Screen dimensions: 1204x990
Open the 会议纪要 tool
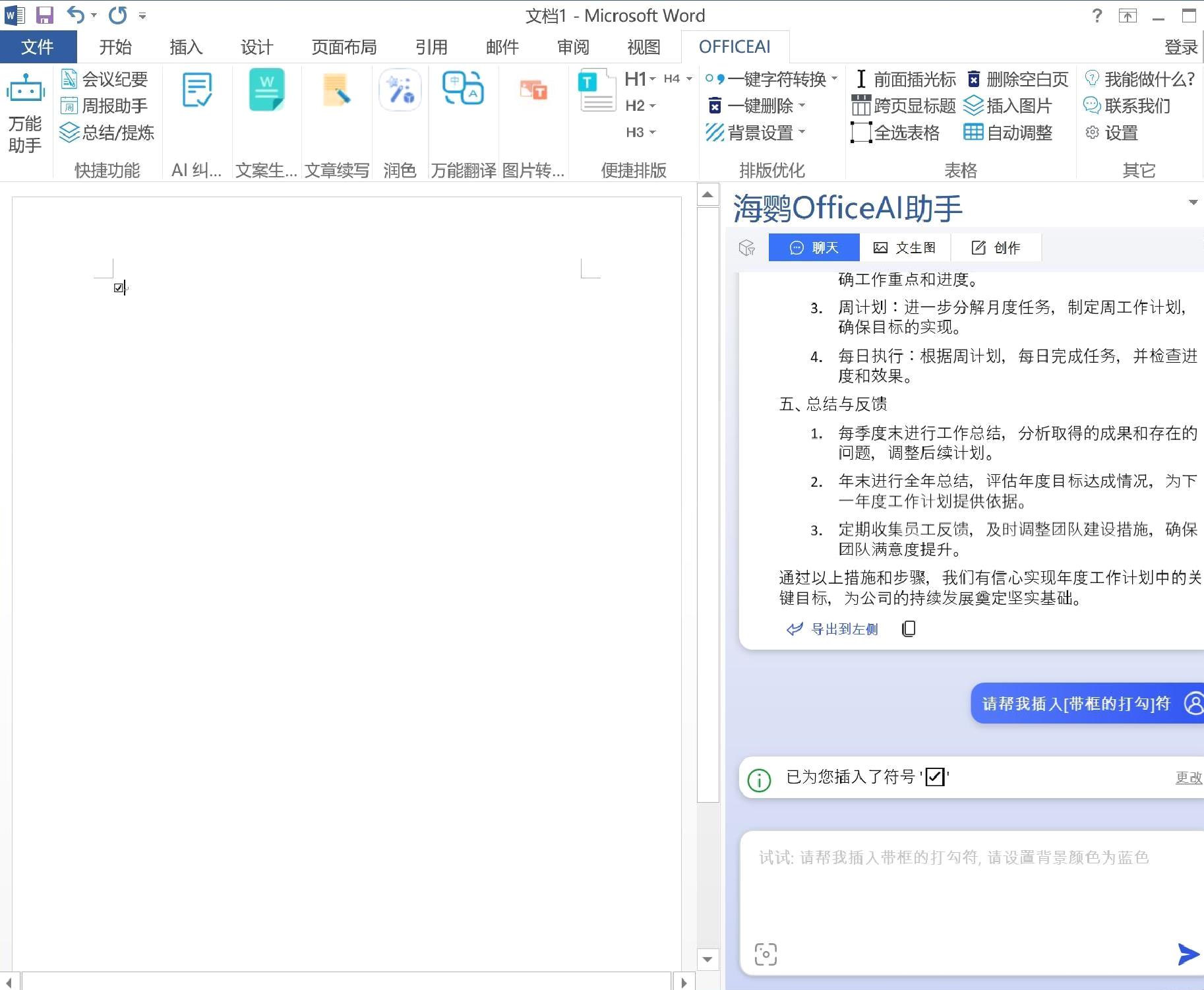[104, 79]
